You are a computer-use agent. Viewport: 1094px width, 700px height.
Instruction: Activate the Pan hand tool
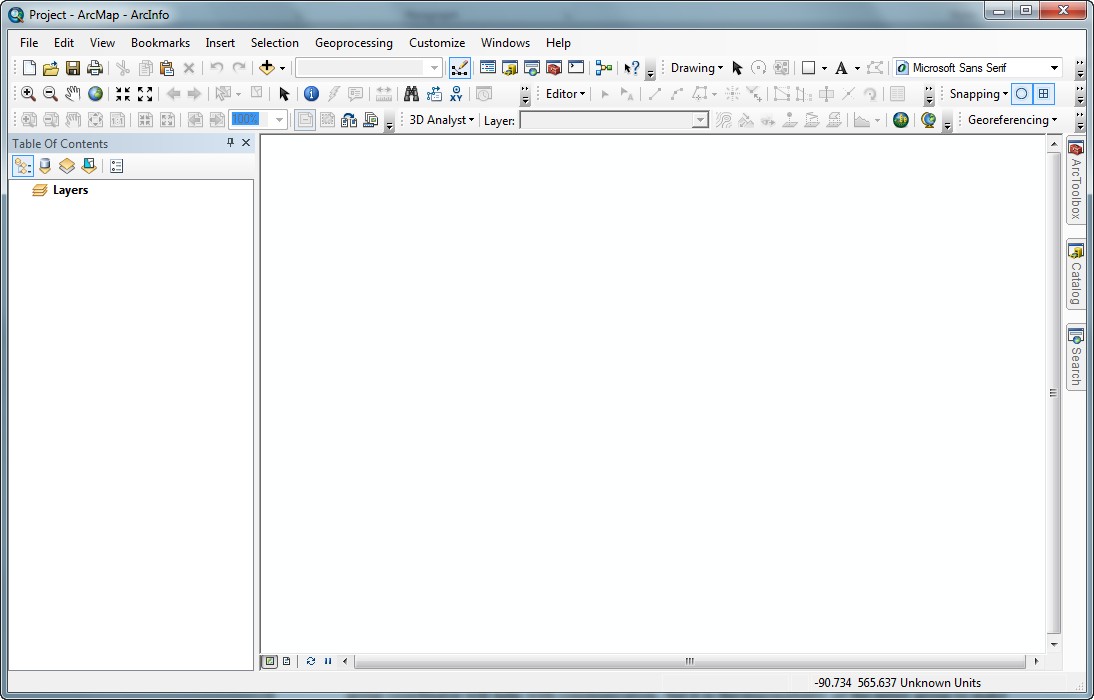[x=73, y=94]
